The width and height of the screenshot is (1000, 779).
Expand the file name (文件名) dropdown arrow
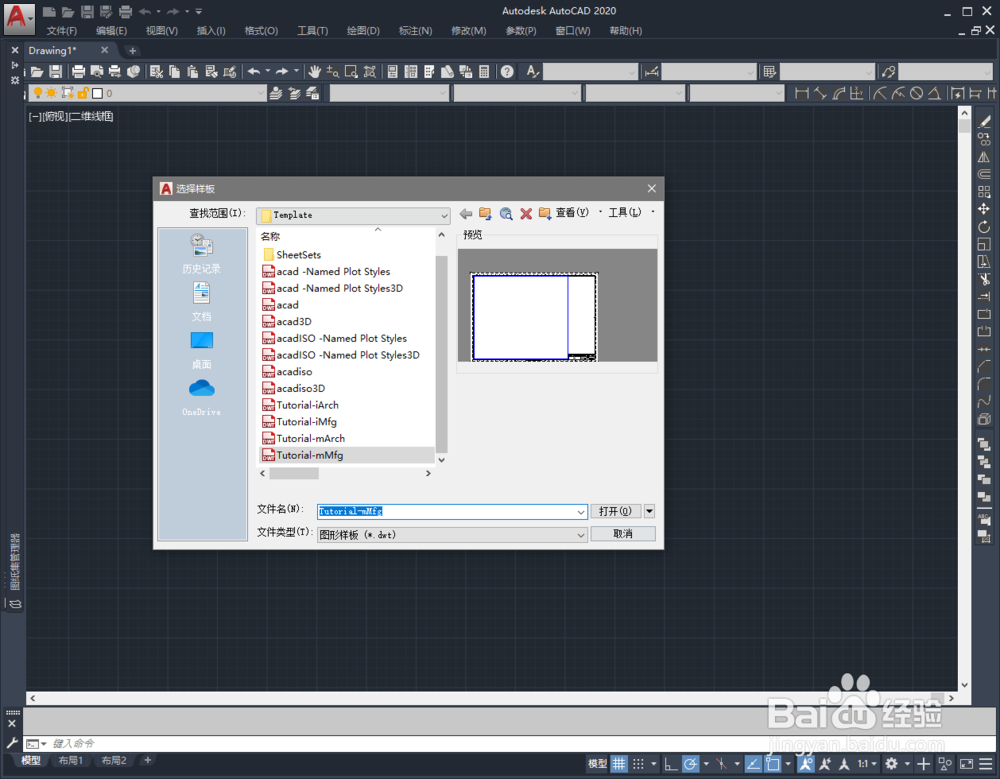[580, 512]
